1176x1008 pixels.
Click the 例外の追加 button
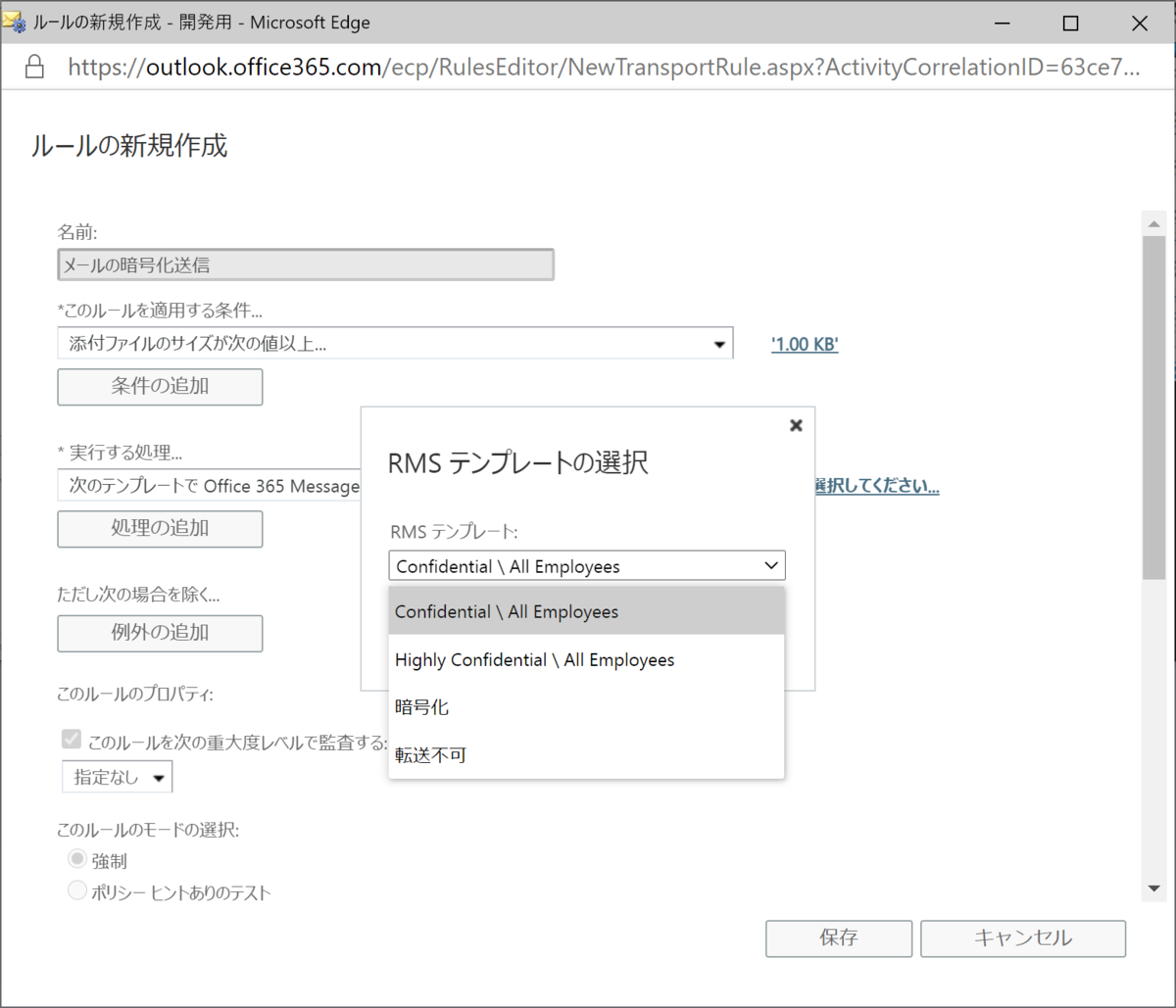tap(160, 633)
